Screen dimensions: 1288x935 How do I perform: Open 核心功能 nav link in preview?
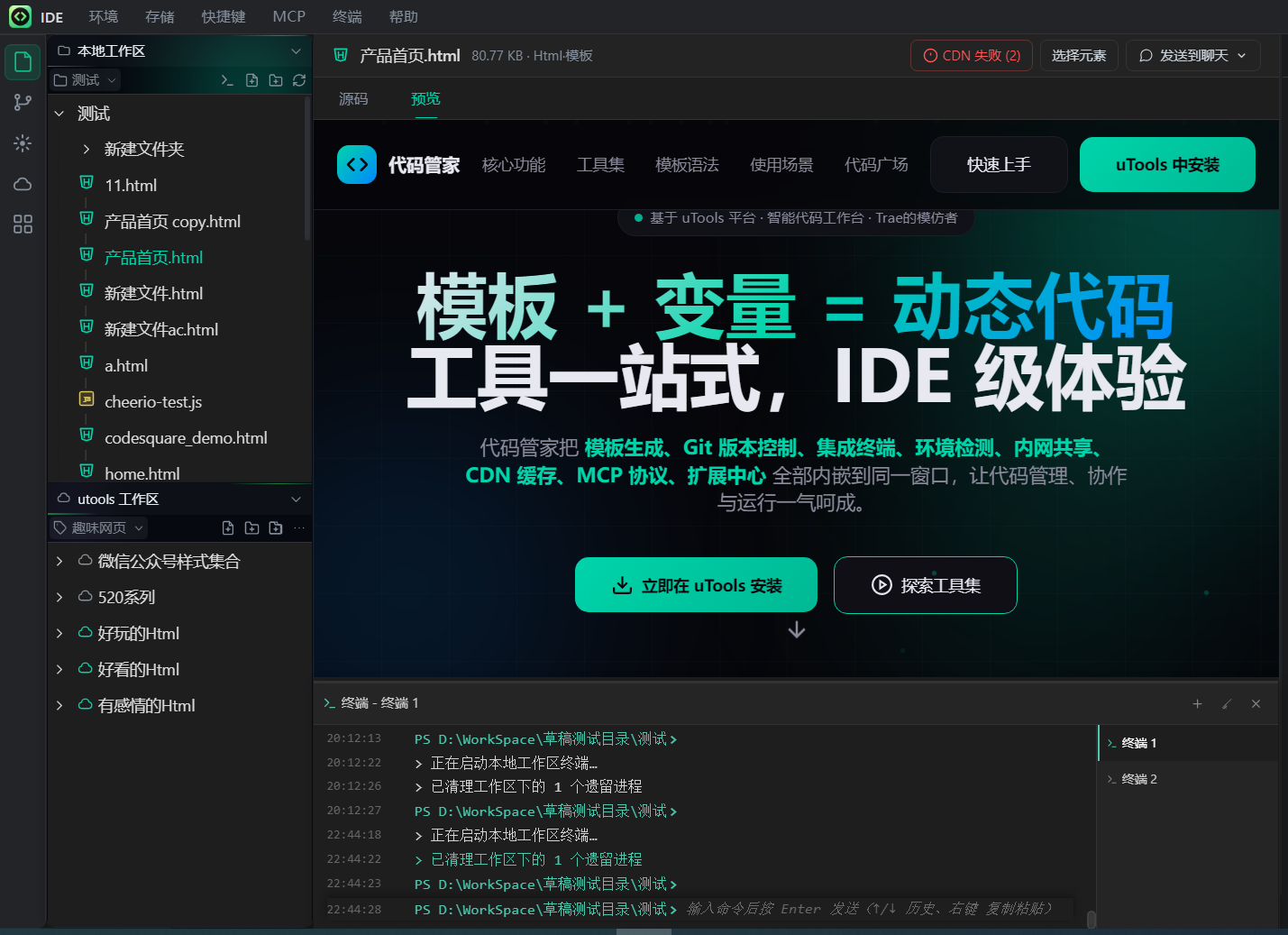[514, 165]
